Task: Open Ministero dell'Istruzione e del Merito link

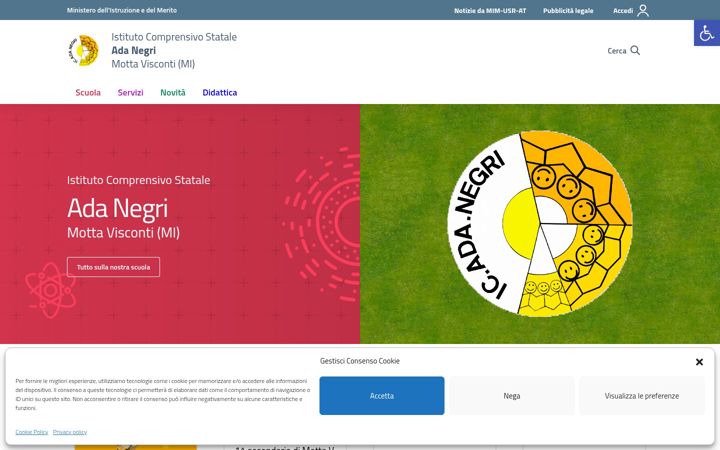Action: coord(122,10)
